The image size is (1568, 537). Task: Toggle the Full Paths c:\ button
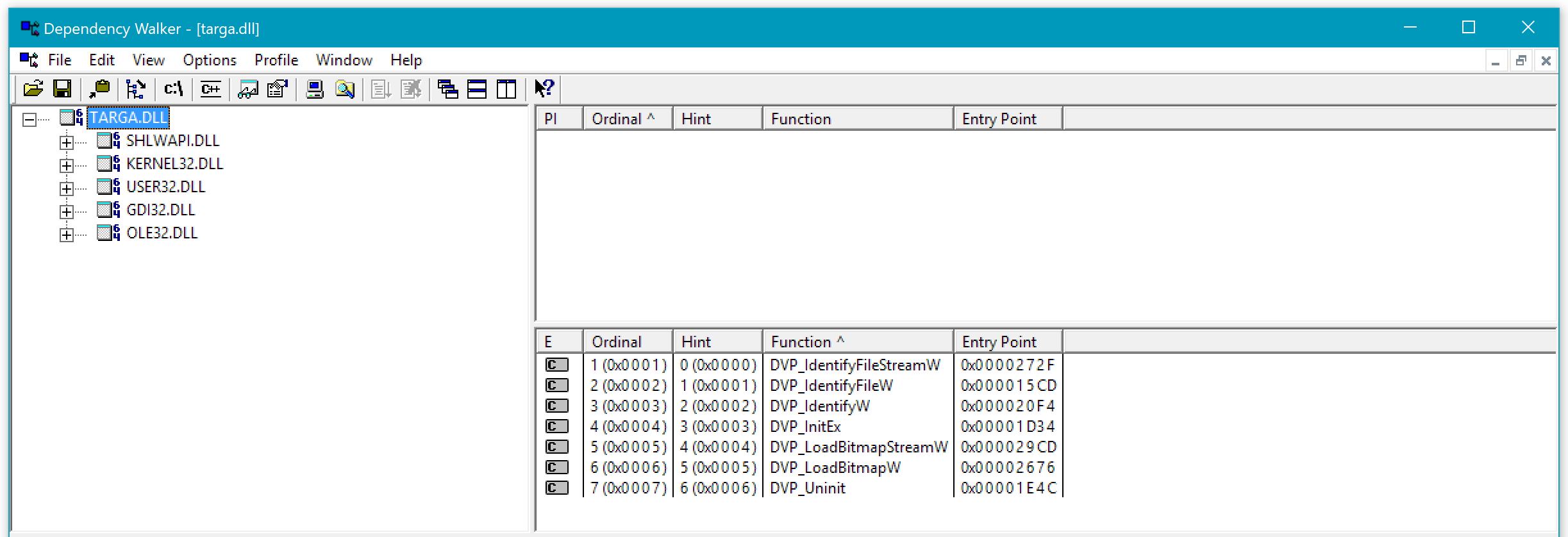click(x=174, y=88)
